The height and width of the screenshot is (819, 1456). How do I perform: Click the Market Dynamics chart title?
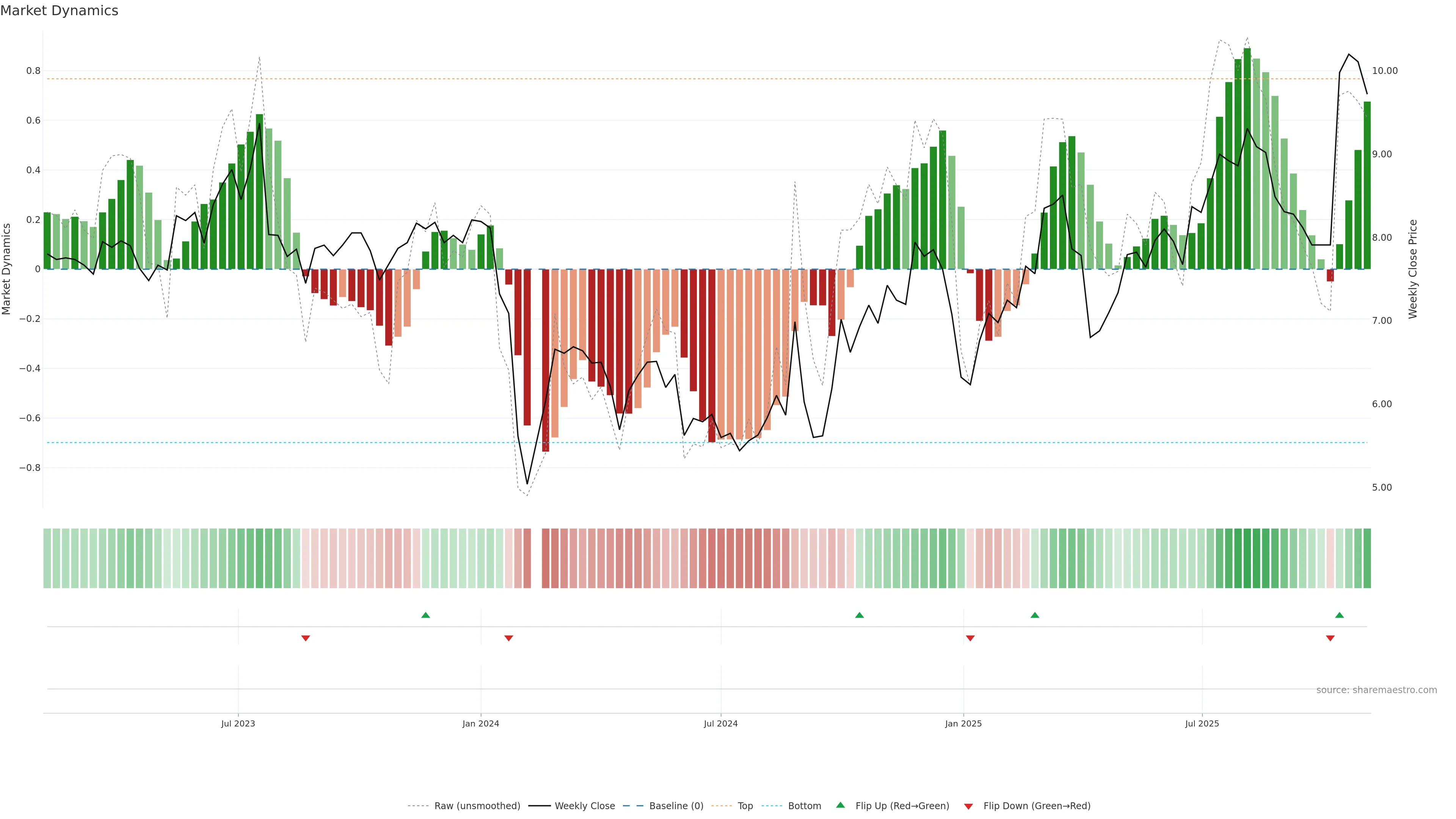[60, 11]
